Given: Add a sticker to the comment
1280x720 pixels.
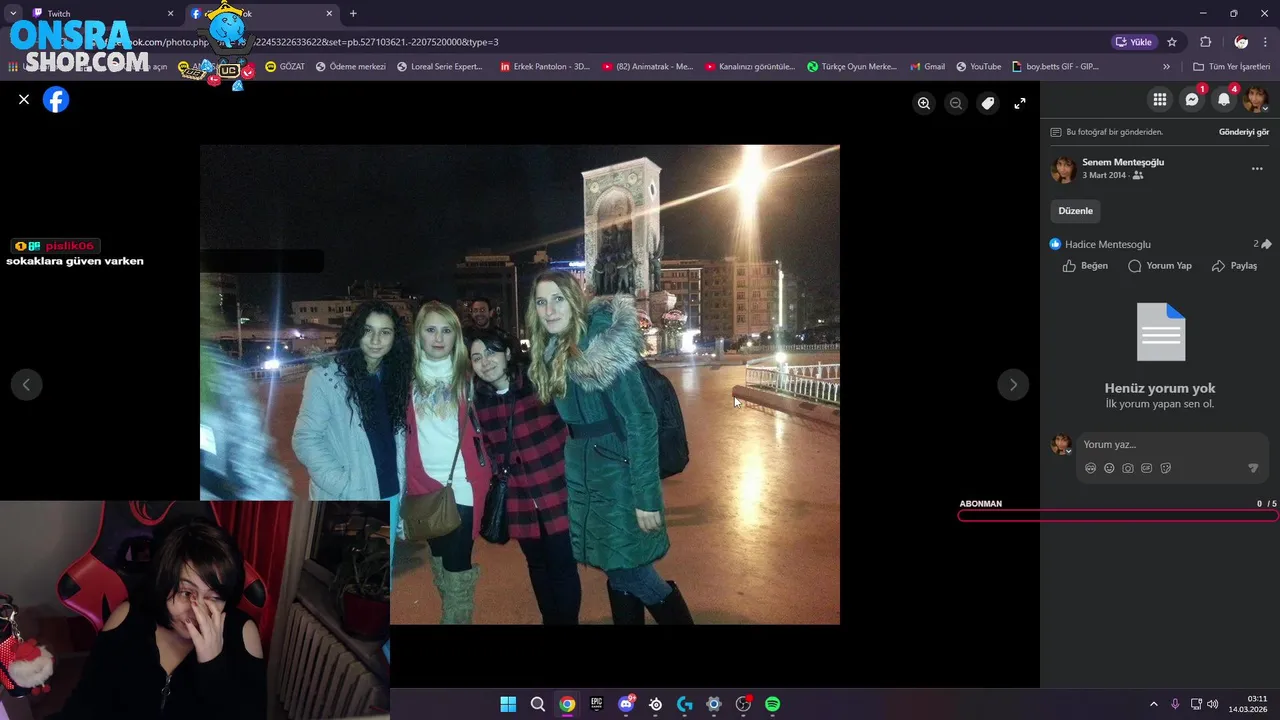Looking at the screenshot, I should (x=1166, y=468).
